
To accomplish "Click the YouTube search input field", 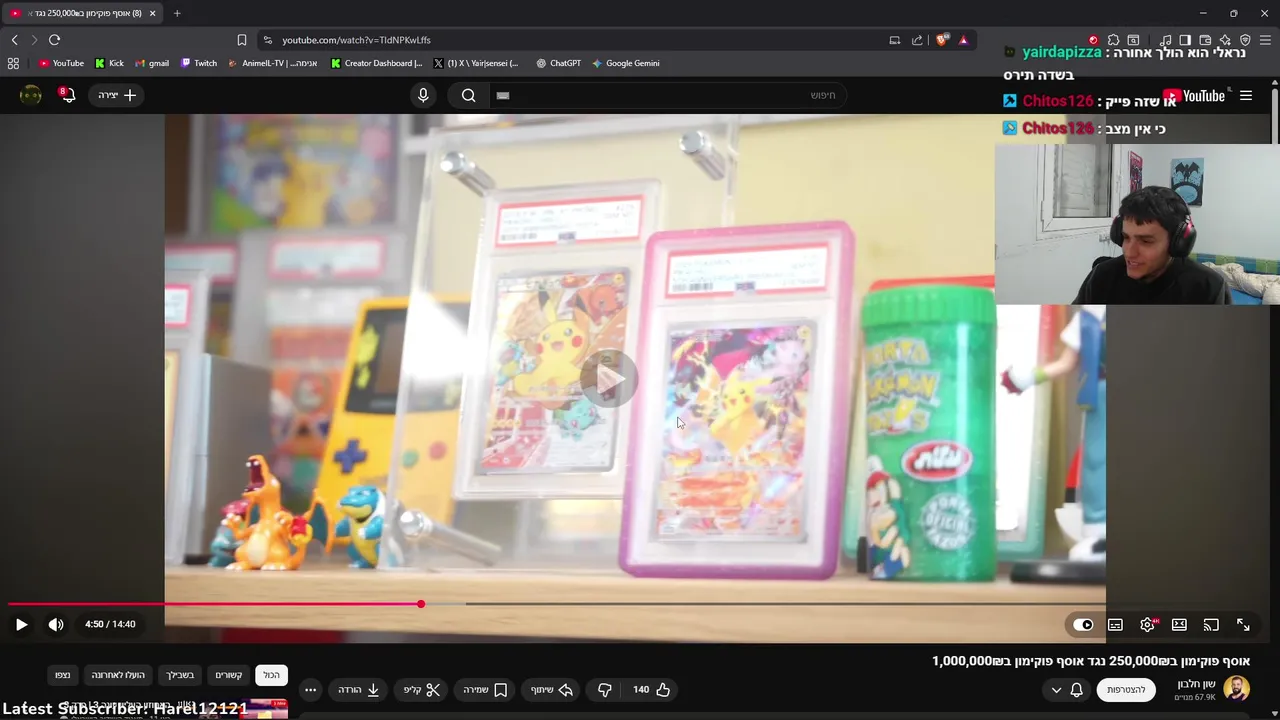I will point(670,95).
